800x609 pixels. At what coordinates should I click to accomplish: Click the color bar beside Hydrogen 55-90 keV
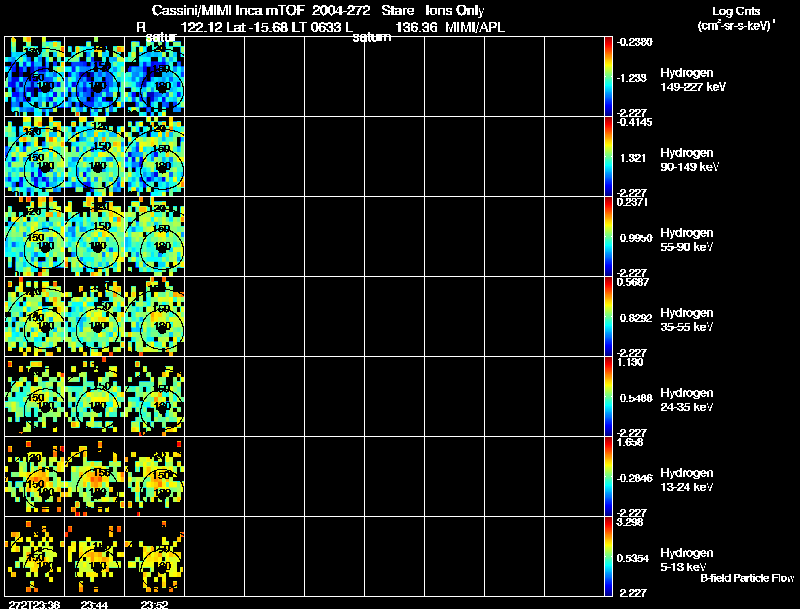[608, 237]
